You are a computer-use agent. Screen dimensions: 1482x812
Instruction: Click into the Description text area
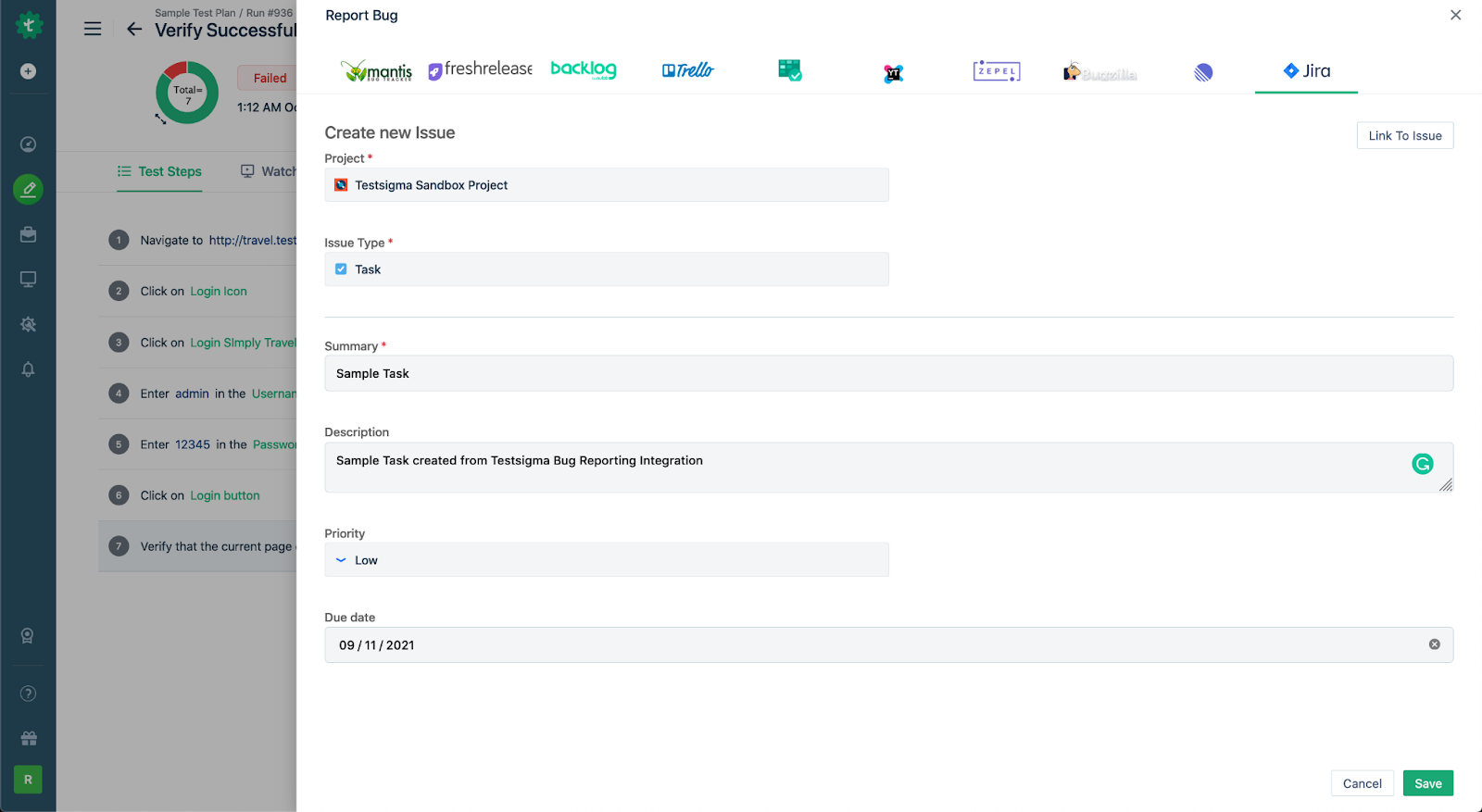pos(888,468)
